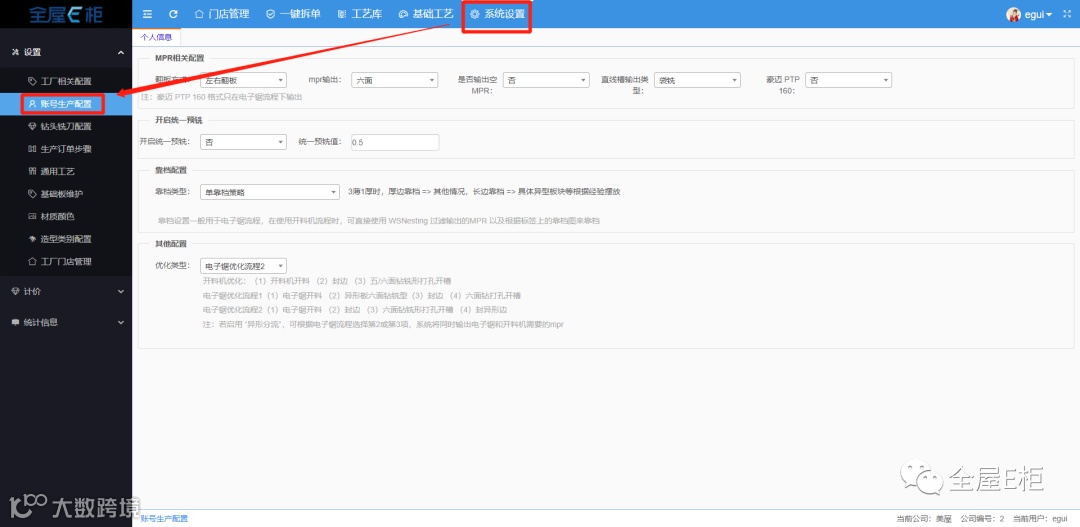Click the note starting 注：若启用 '异形分流'
The image size is (1080, 527).
(x=383, y=324)
